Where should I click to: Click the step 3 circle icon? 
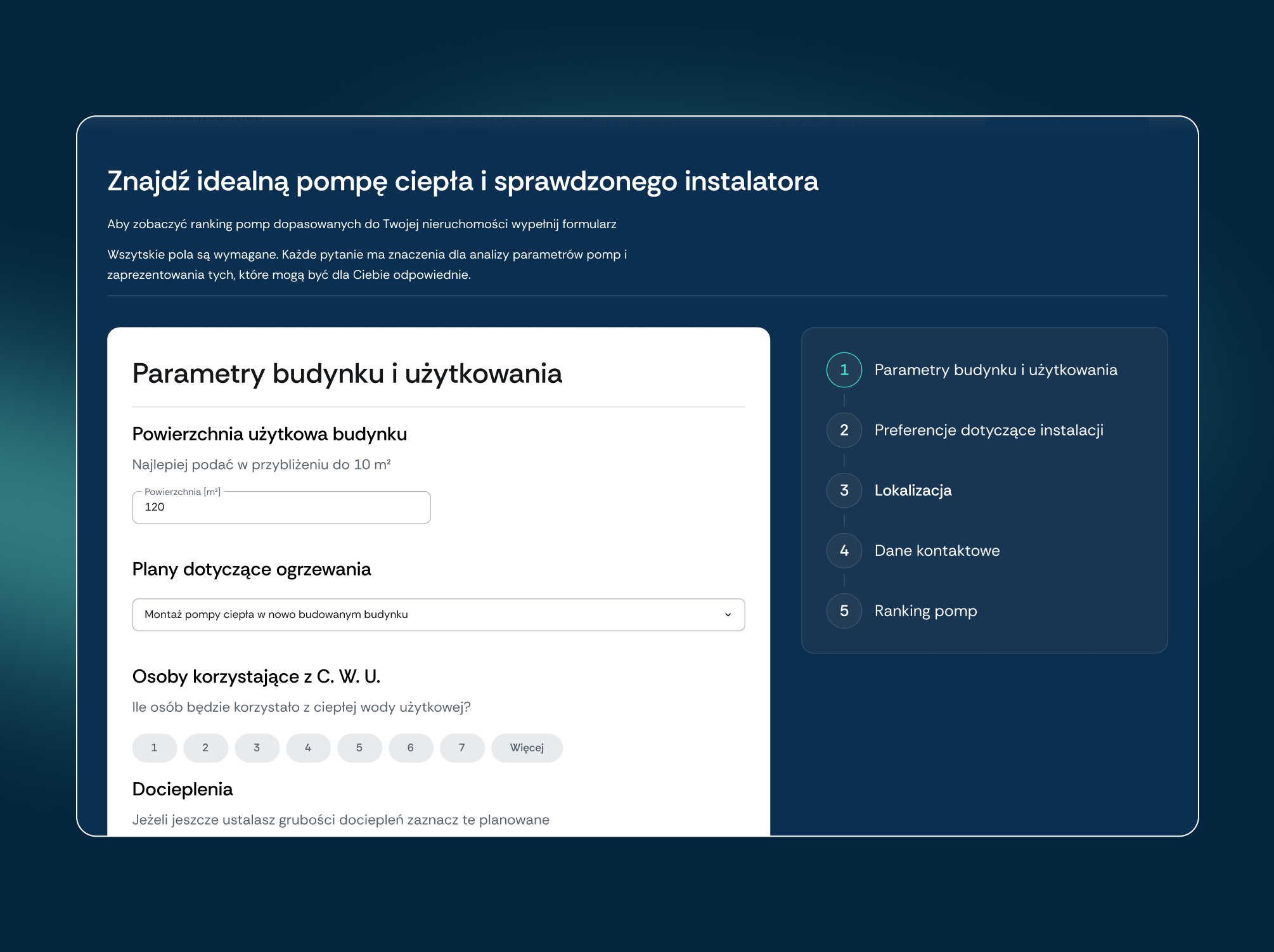pos(844,491)
